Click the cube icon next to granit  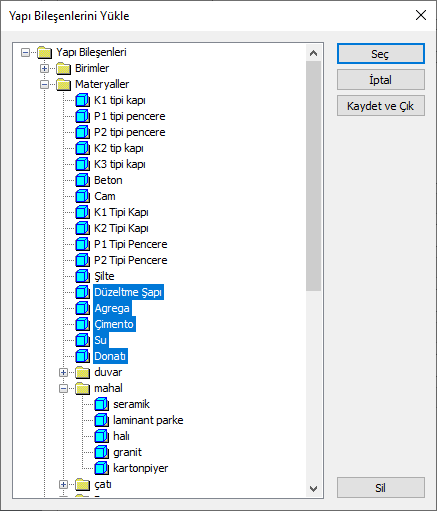(101, 452)
